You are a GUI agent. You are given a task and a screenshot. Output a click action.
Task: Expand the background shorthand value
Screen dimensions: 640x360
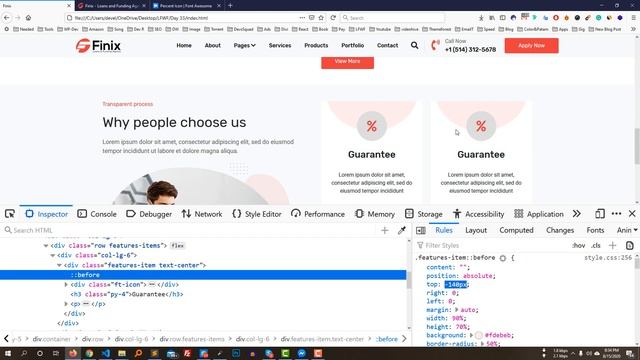pyautogui.click(x=471, y=335)
